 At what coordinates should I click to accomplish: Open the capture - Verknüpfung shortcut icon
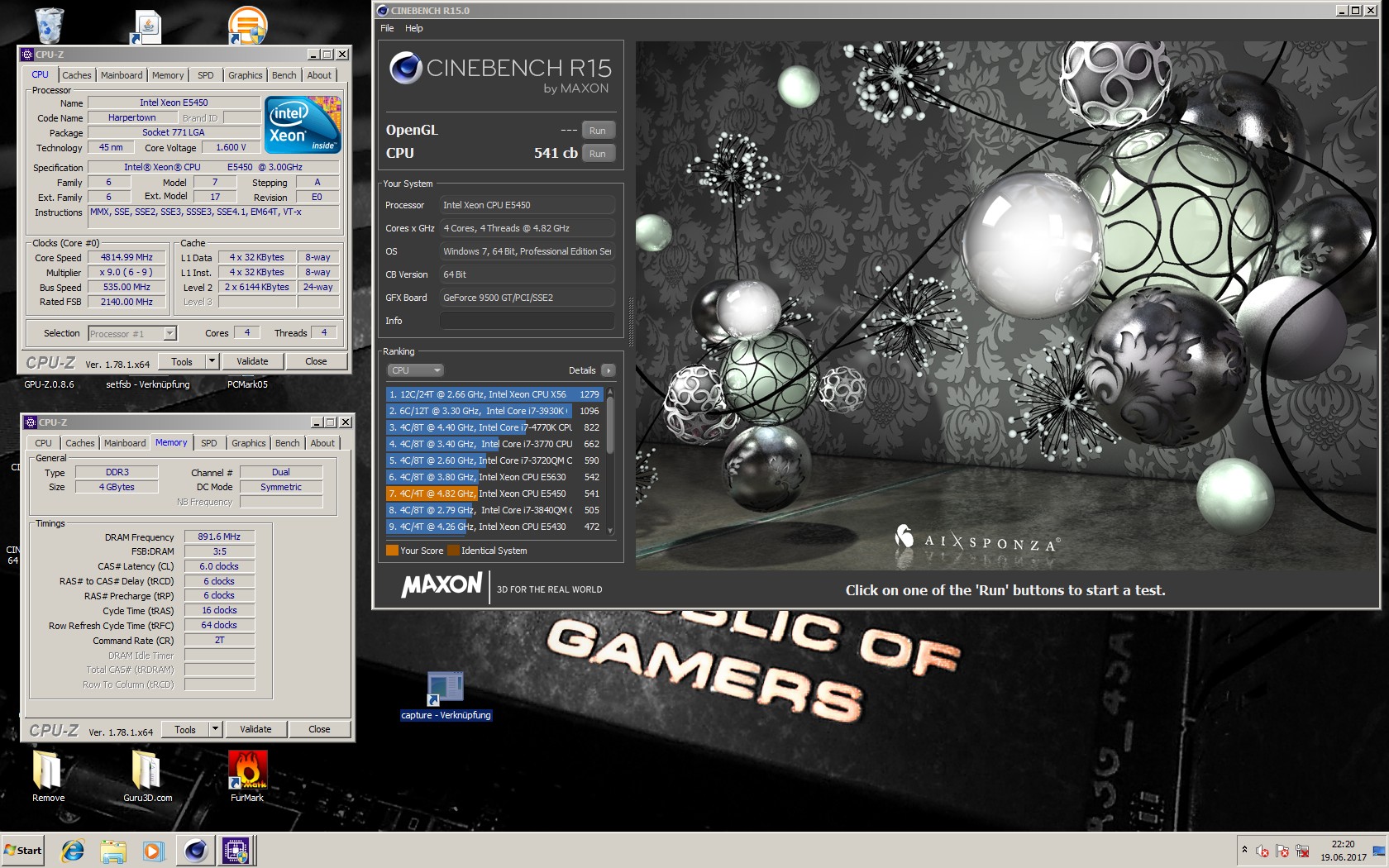coord(445,689)
